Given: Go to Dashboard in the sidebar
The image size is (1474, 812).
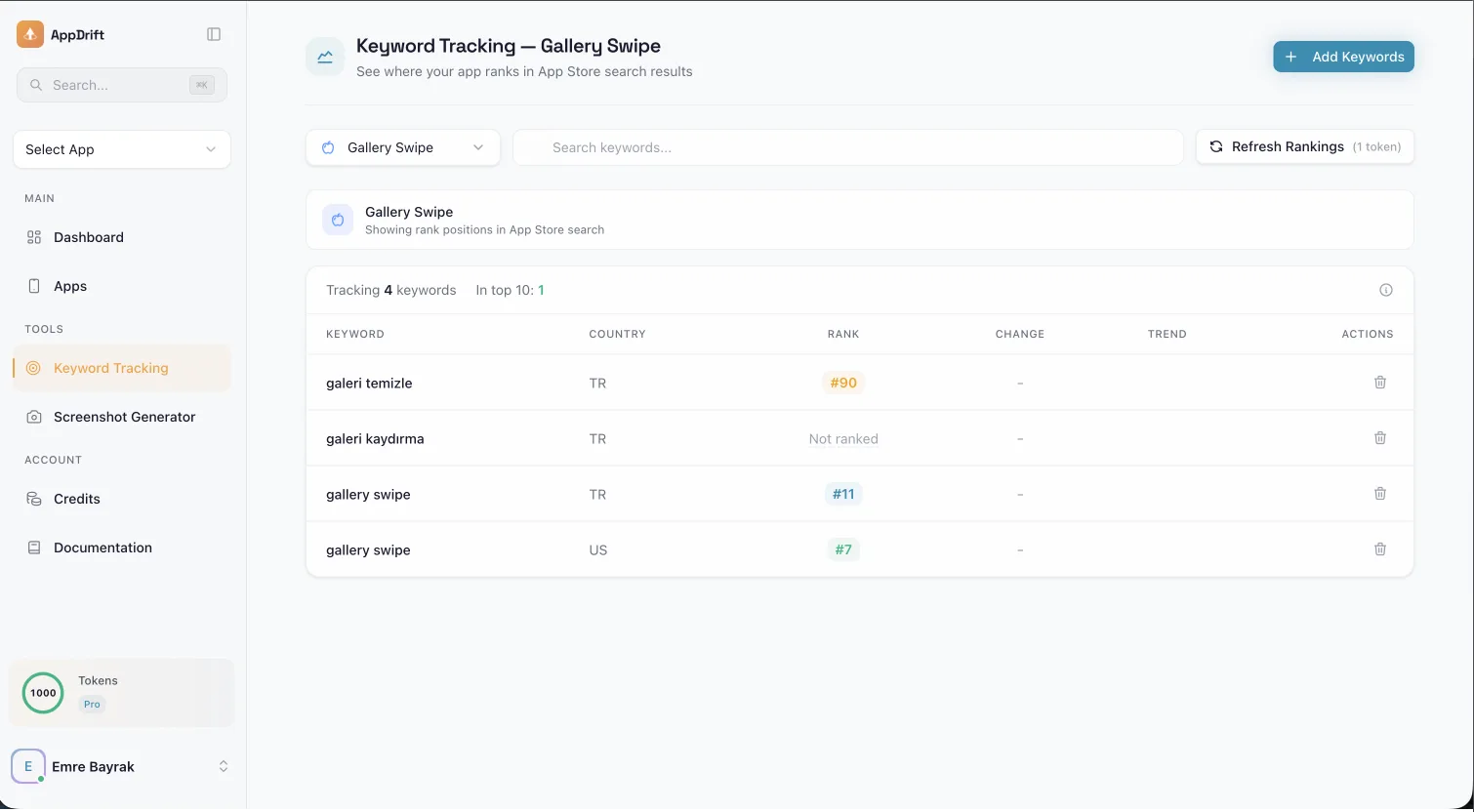Looking at the screenshot, I should (122, 237).
